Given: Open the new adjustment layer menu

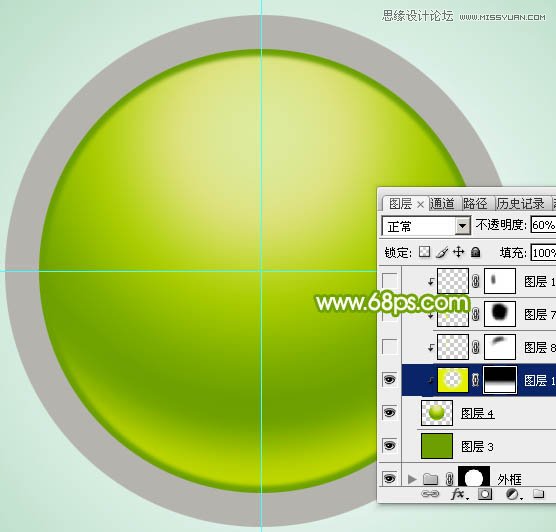Looking at the screenshot, I should click(513, 494).
